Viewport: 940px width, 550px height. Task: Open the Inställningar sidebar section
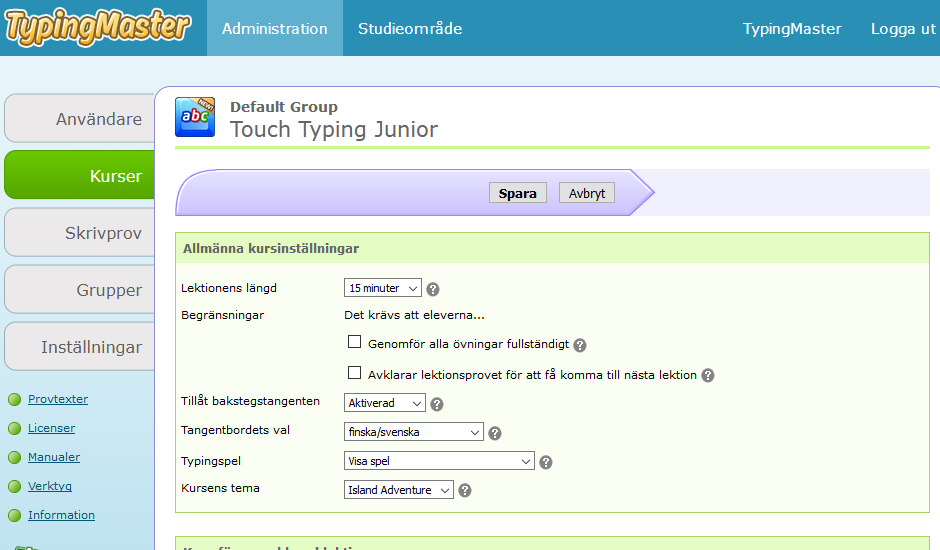80,347
